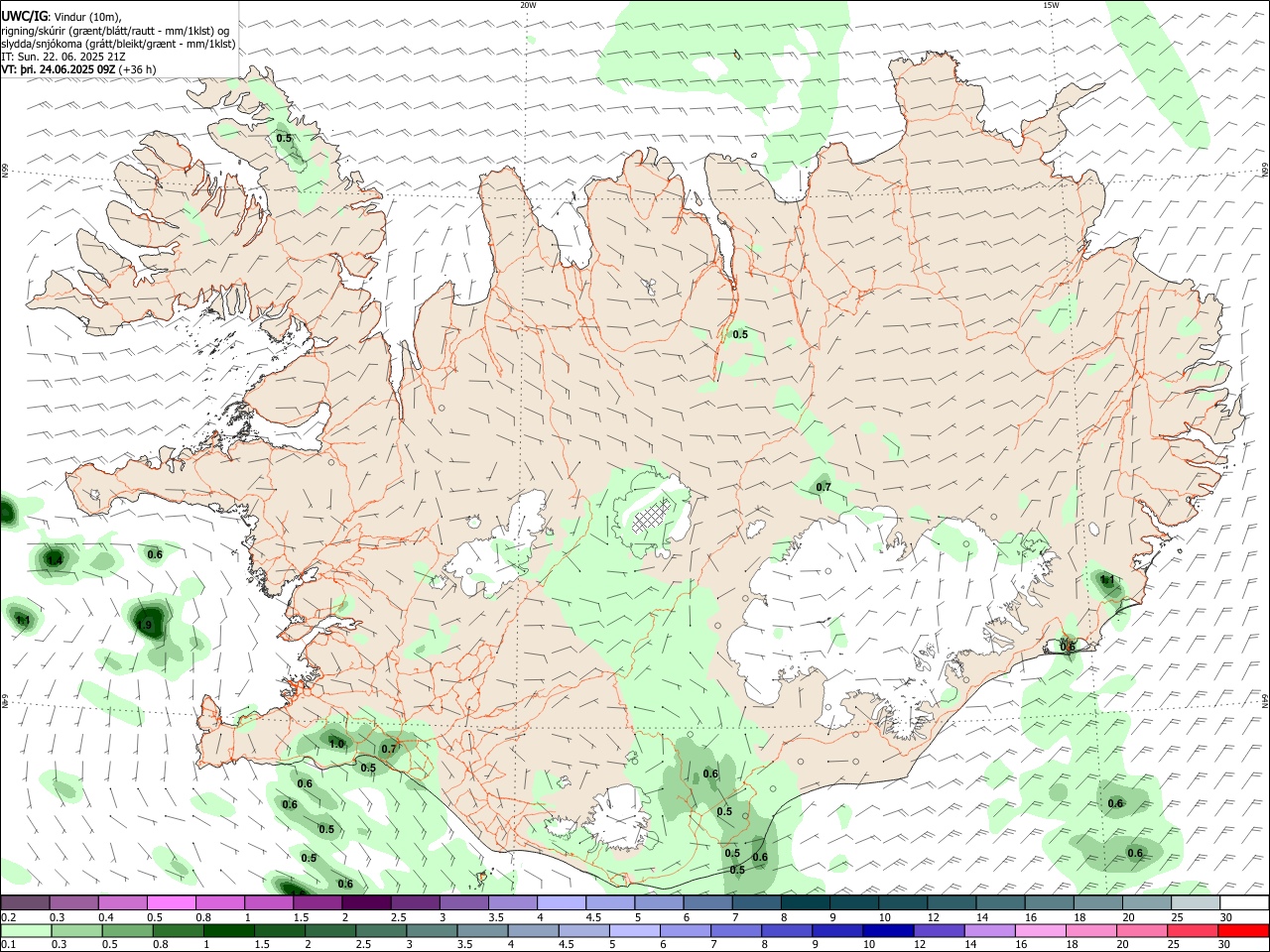Click the bright magenta snow swatch 0.5–0.8

pos(172,902)
